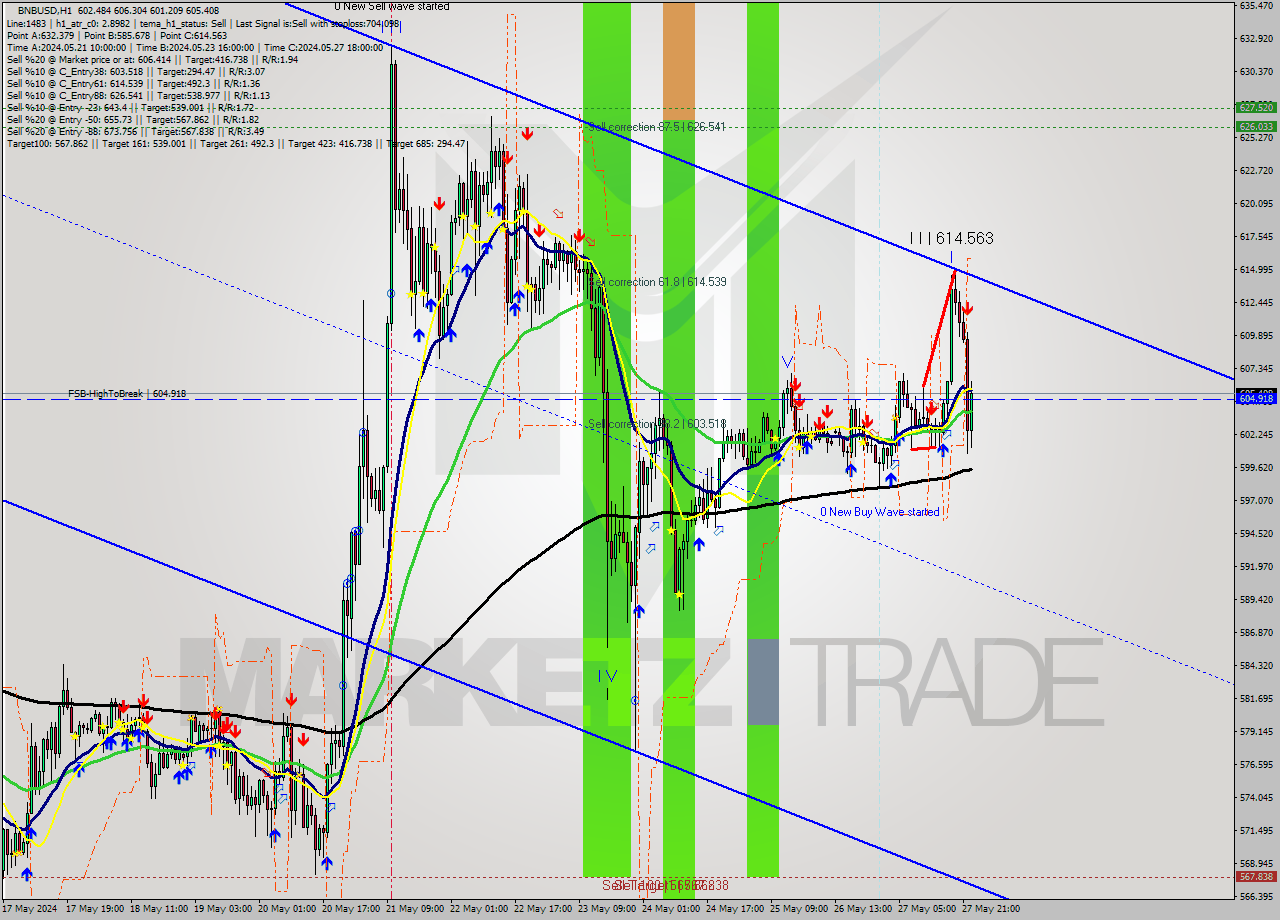Click the 620.095 price axis label
1280x920 pixels.
click(1255, 203)
